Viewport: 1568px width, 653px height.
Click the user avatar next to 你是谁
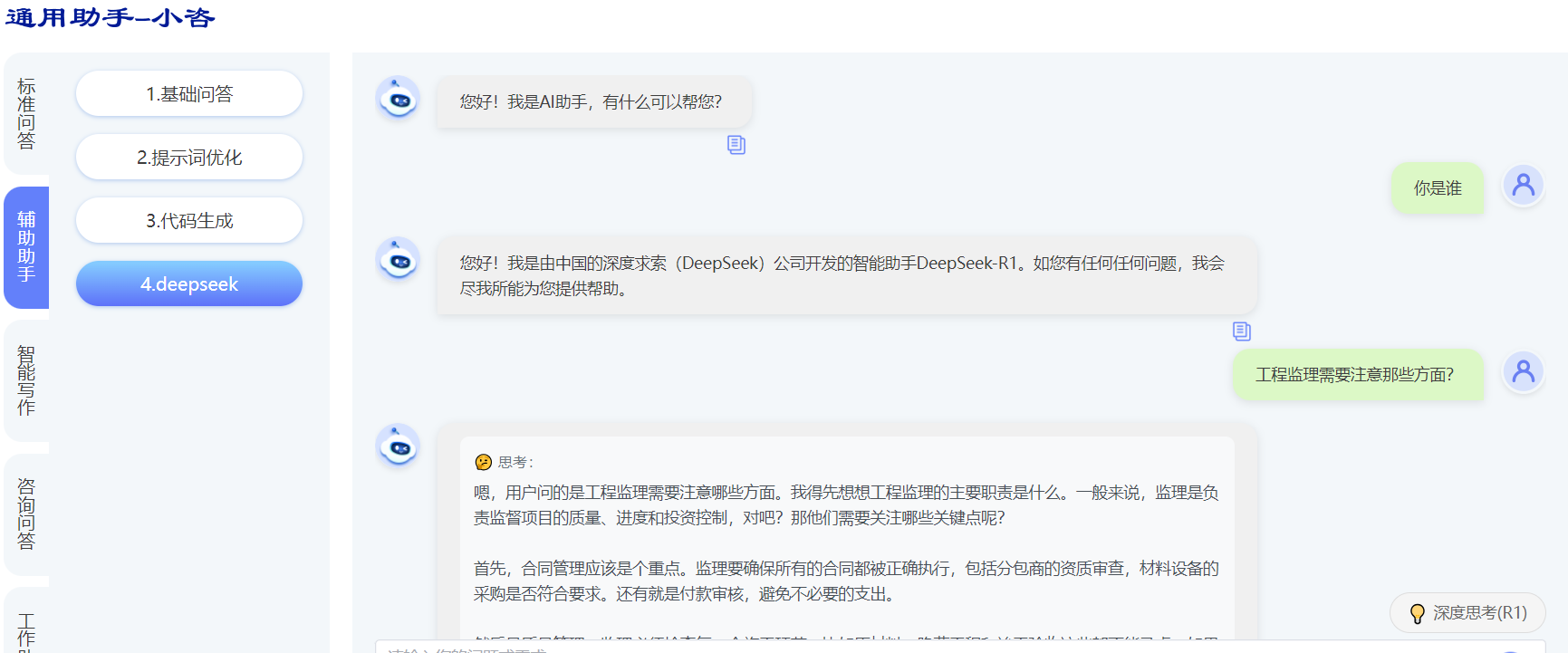1523,186
